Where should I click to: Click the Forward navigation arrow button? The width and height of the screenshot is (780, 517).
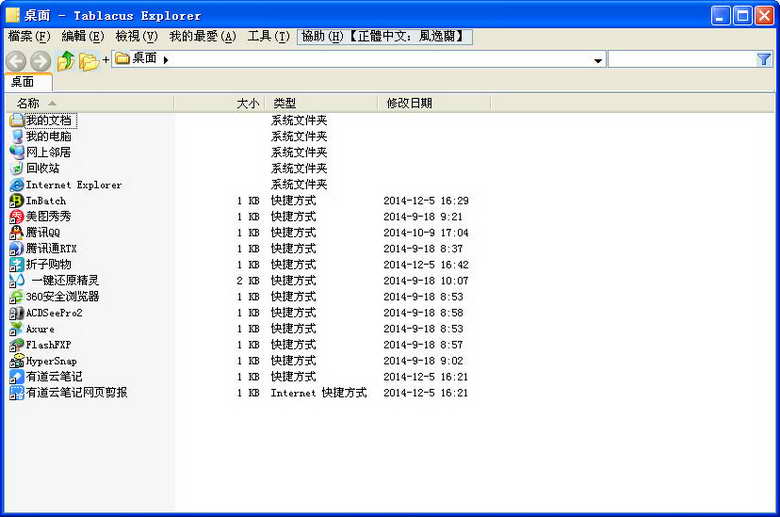tap(40, 61)
